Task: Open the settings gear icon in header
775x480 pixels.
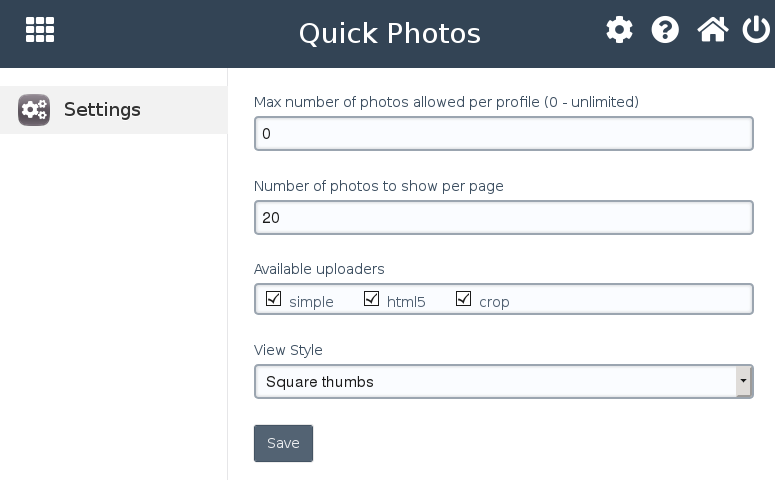Action: (619, 30)
